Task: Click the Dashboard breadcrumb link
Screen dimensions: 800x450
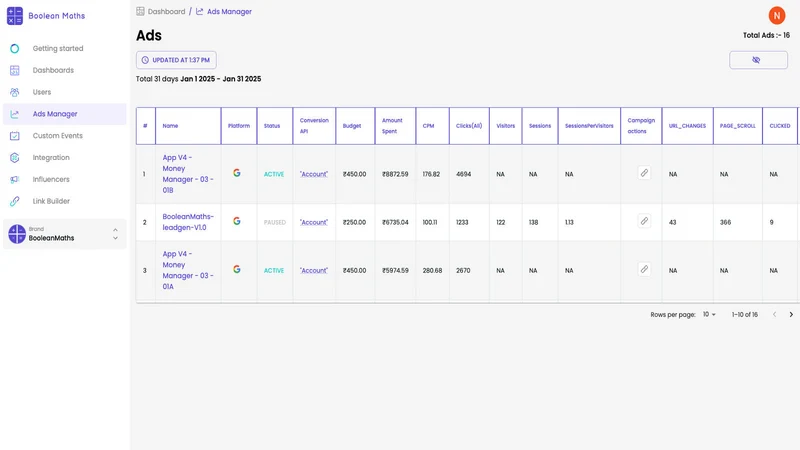Action: [166, 11]
